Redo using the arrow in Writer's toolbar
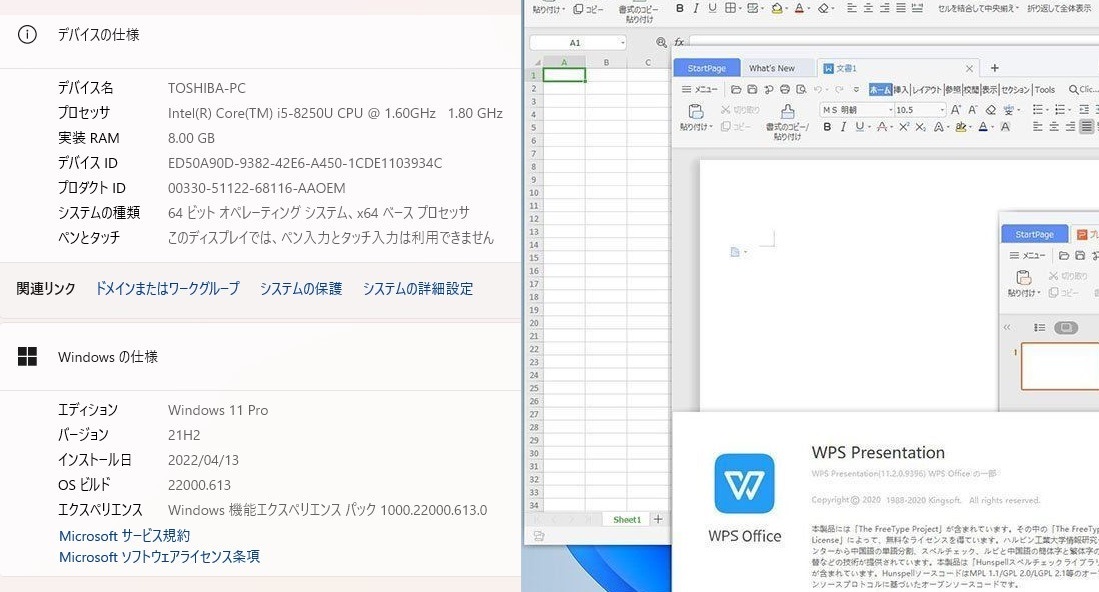Screen dimensions: 1099x592 pyautogui.click(x=839, y=90)
